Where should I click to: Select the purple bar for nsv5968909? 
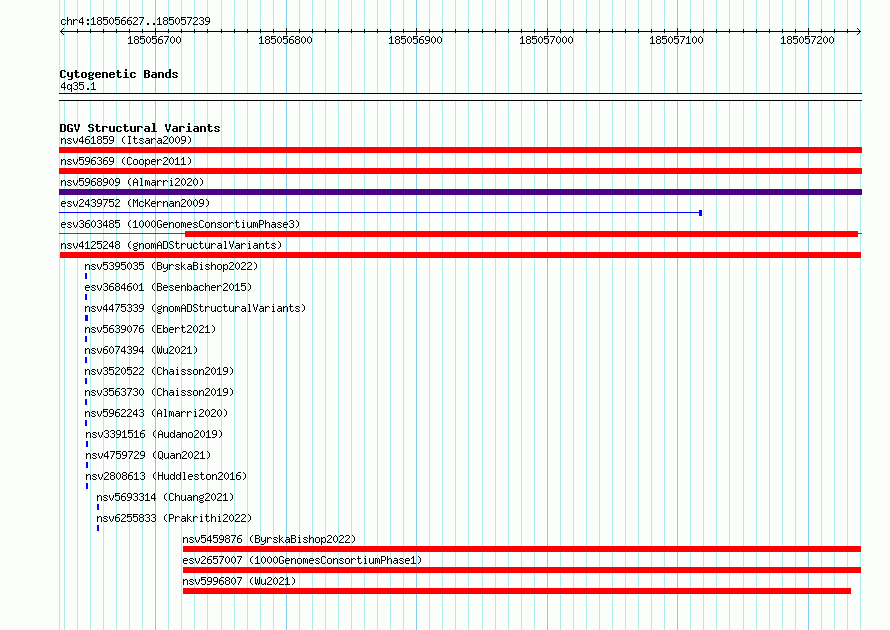[x=460, y=192]
